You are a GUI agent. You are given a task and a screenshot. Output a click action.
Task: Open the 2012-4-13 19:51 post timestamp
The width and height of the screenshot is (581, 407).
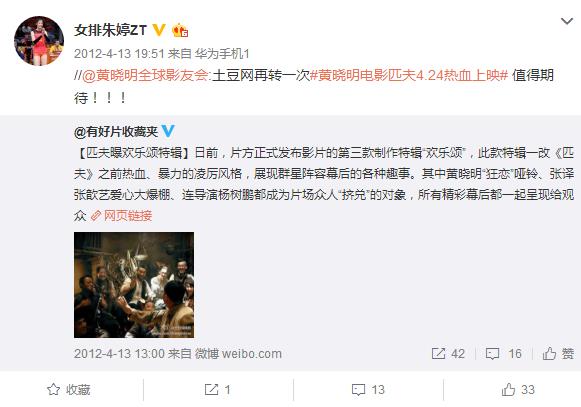click(119, 54)
